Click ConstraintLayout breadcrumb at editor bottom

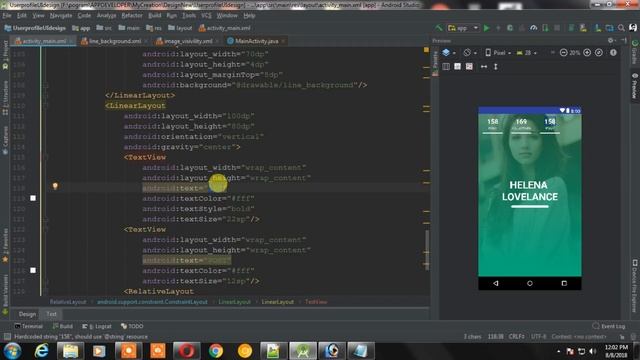[x=152, y=302]
